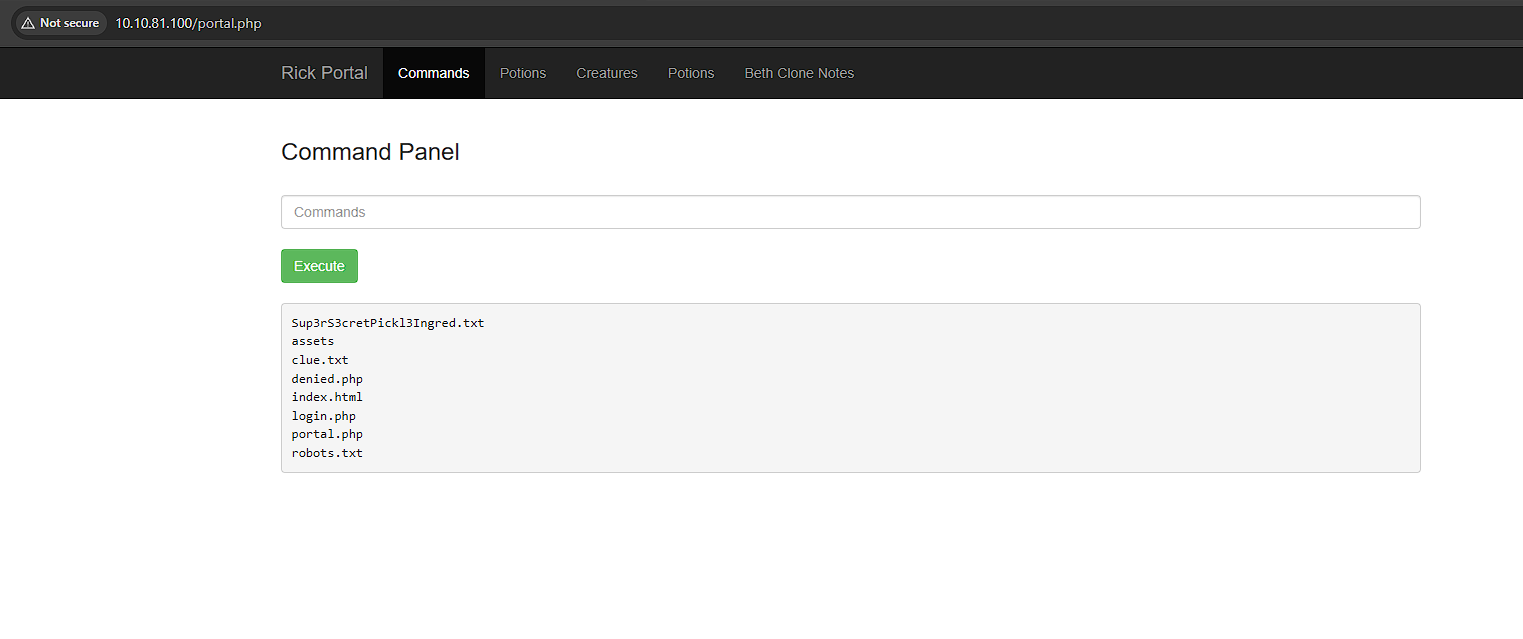Click the assets directory entry
Screen dimensions: 1523x639
tap(312, 340)
